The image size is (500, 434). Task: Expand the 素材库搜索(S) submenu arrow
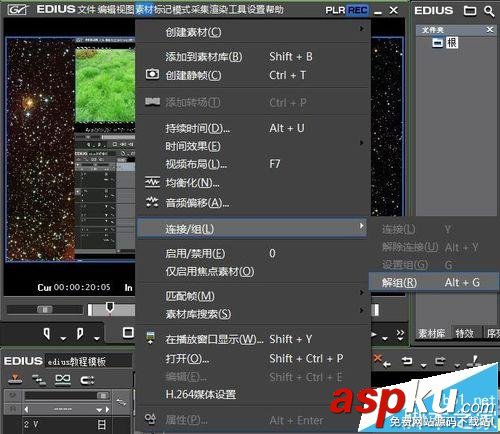pyautogui.click(x=361, y=310)
